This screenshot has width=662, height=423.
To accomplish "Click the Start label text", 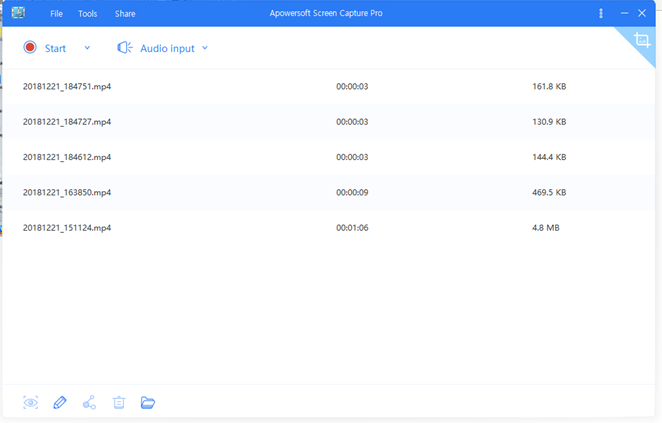I will (55, 49).
